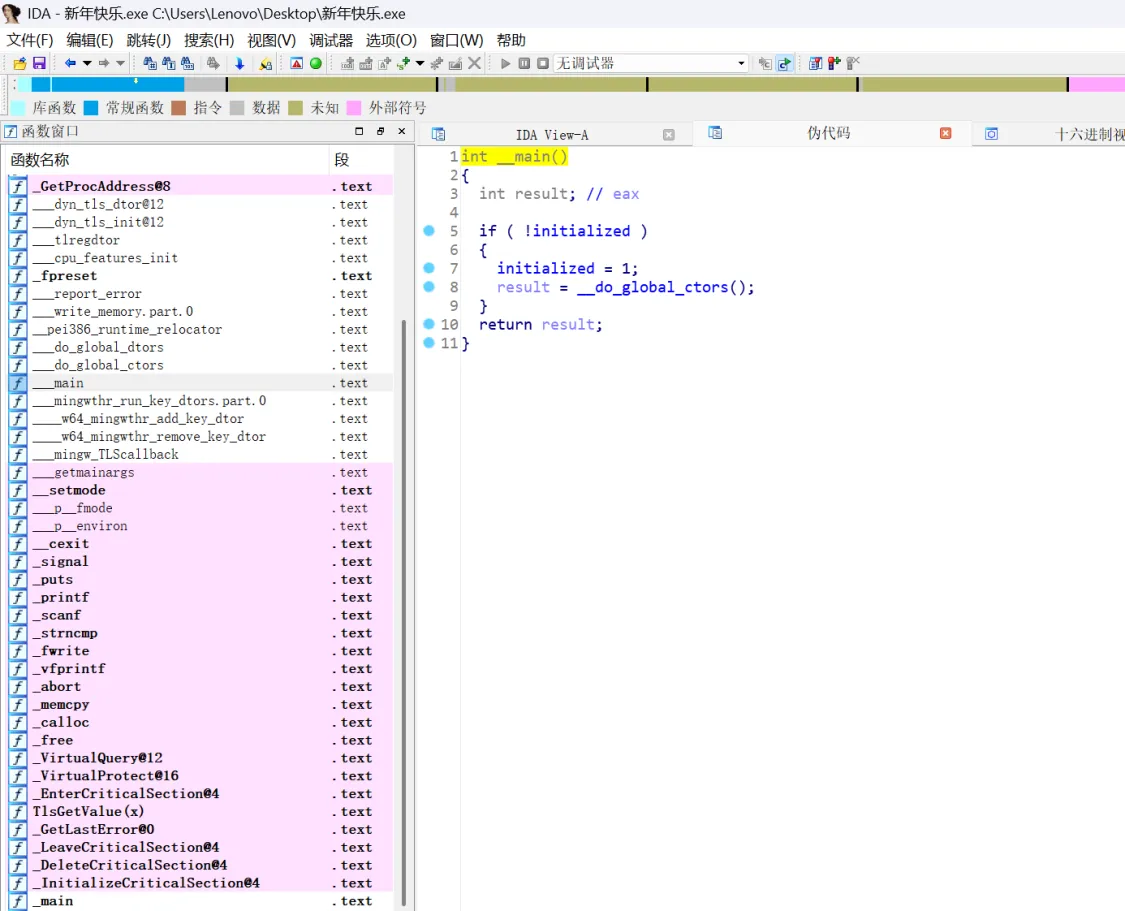Open the 窗口(W) menu
The height and width of the screenshot is (911, 1125).
456,40
